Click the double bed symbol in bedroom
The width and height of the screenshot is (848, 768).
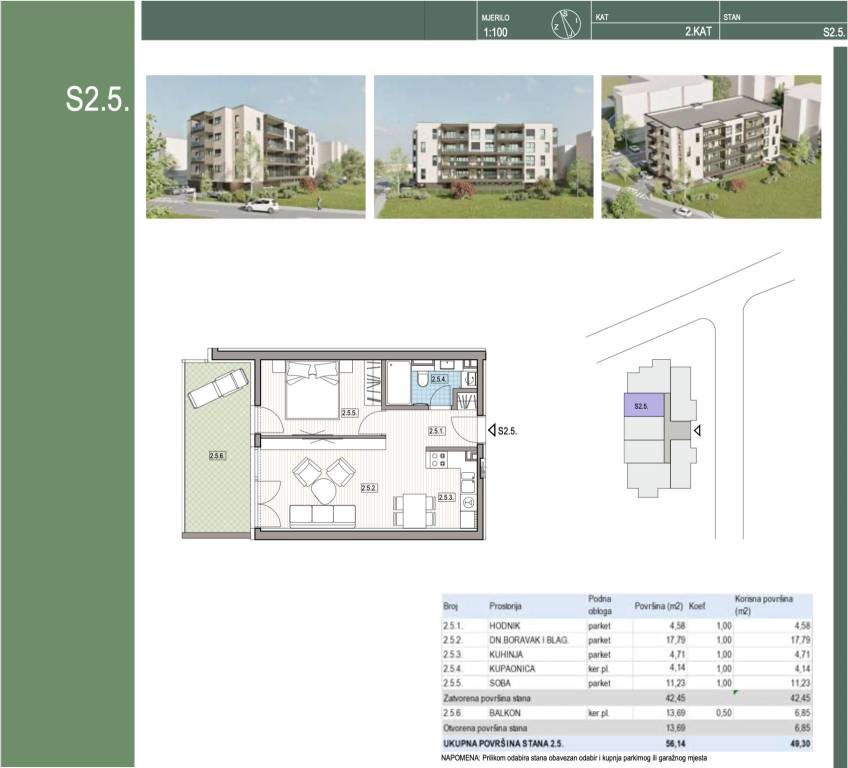point(313,389)
